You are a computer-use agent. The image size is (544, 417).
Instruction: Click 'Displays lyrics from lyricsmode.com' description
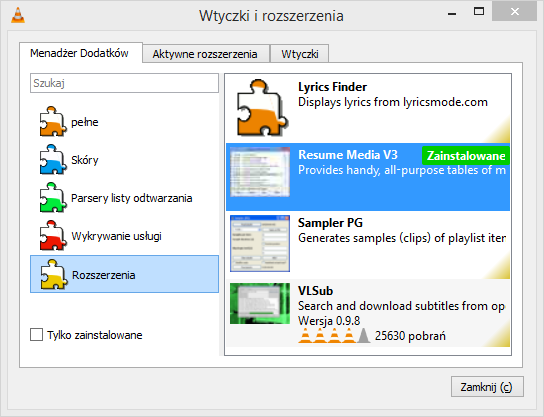click(393, 102)
